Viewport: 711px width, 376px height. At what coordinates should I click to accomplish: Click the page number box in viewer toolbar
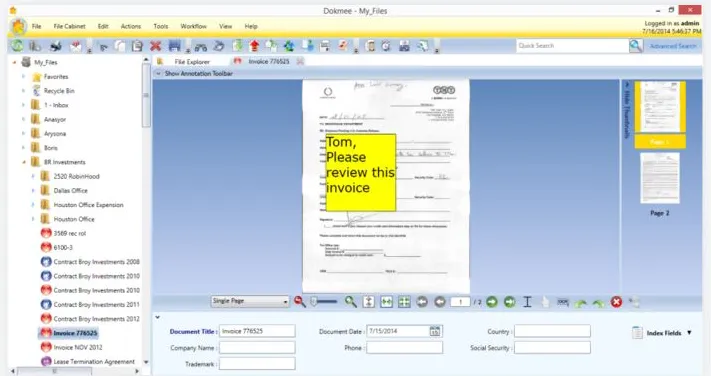pyautogui.click(x=461, y=302)
